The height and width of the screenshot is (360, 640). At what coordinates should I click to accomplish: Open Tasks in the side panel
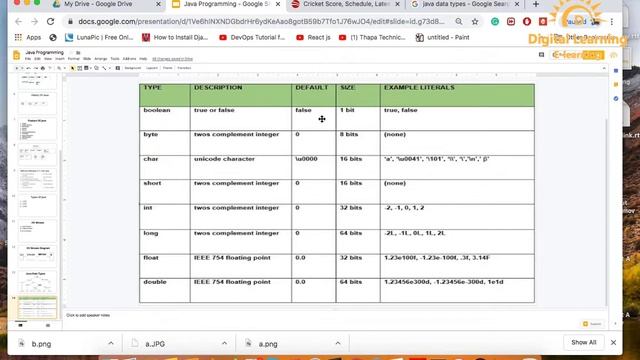tap(616, 98)
